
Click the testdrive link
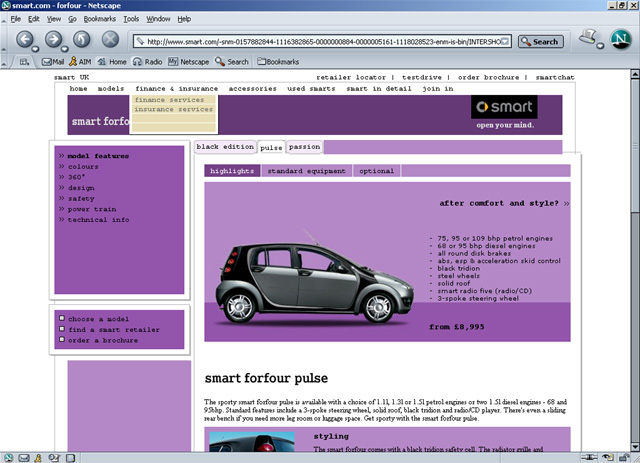tap(422, 77)
